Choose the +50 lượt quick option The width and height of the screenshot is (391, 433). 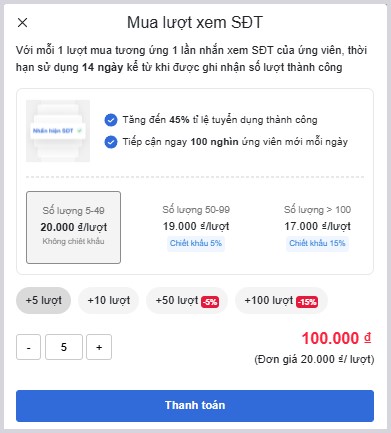[x=187, y=300]
